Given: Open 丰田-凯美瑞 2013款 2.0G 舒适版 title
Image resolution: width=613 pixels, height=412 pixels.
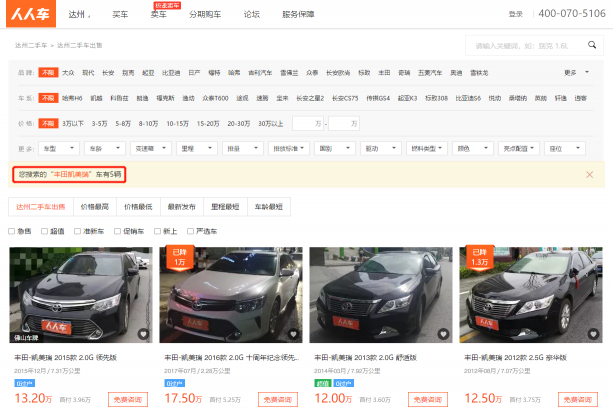Looking at the screenshot, I should click(366, 357).
